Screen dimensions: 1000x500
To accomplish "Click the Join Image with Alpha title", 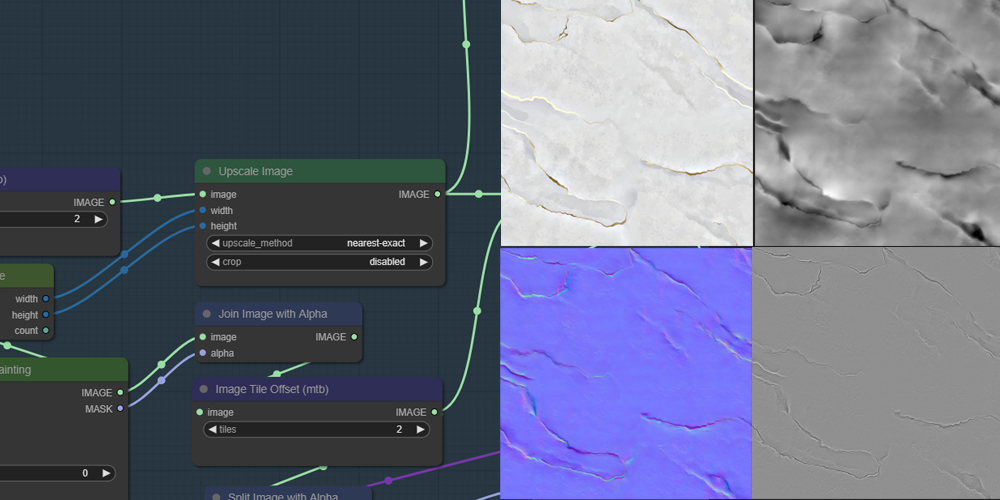I will [272, 314].
